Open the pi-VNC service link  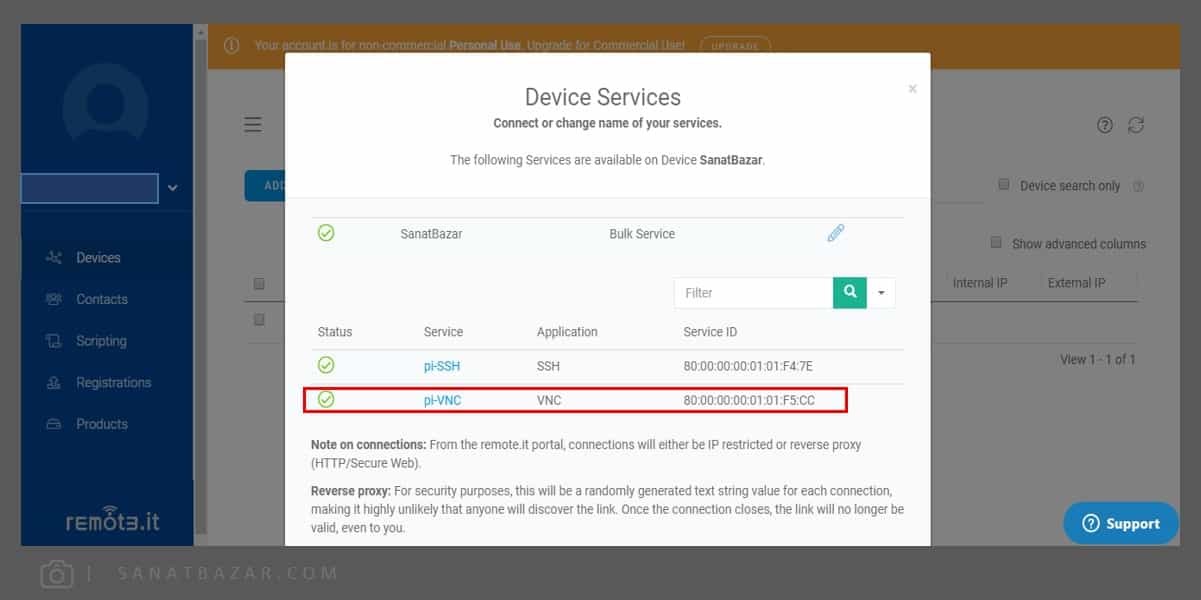pyautogui.click(x=442, y=400)
